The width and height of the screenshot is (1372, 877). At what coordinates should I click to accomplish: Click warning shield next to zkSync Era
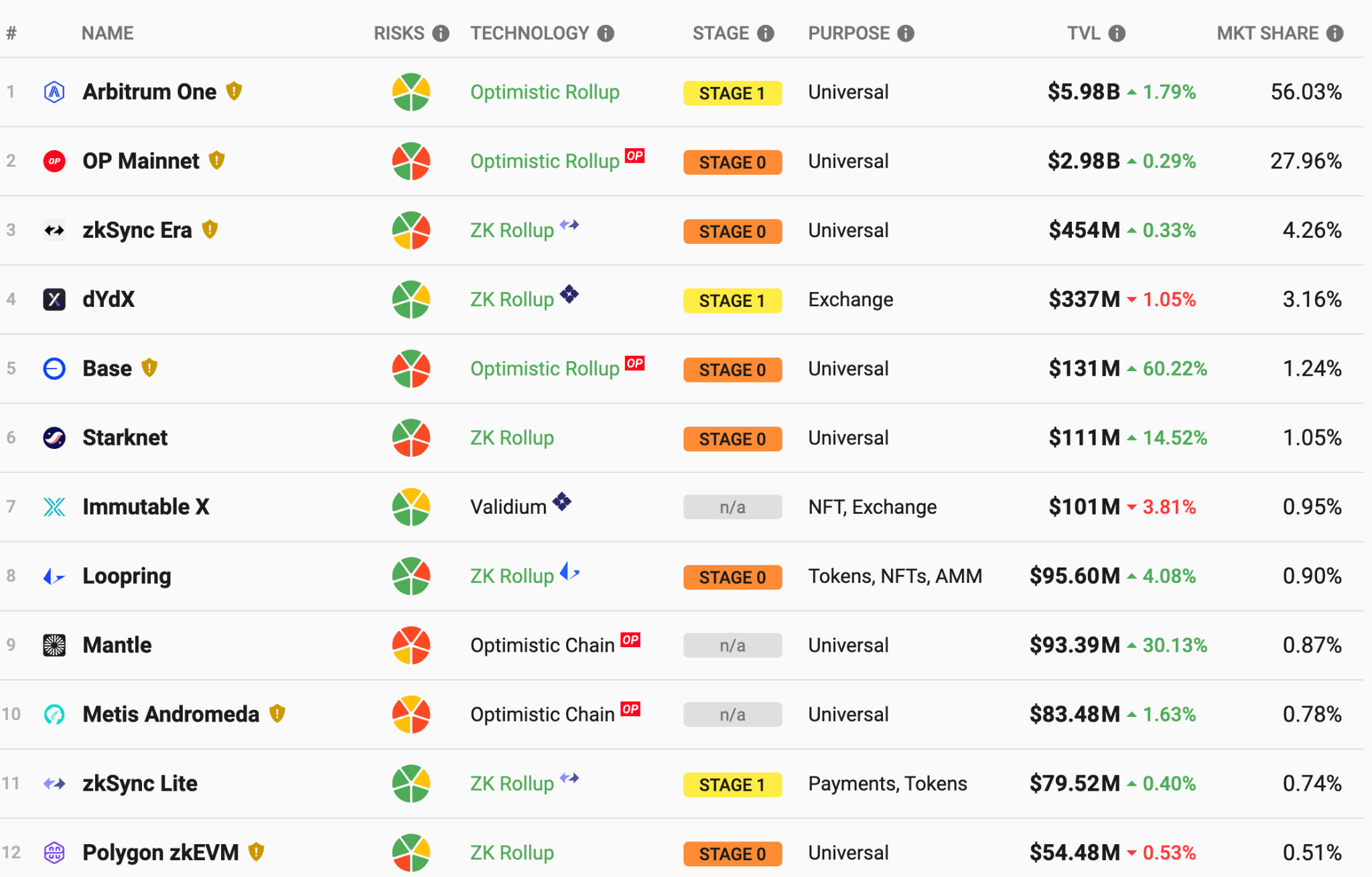click(210, 229)
